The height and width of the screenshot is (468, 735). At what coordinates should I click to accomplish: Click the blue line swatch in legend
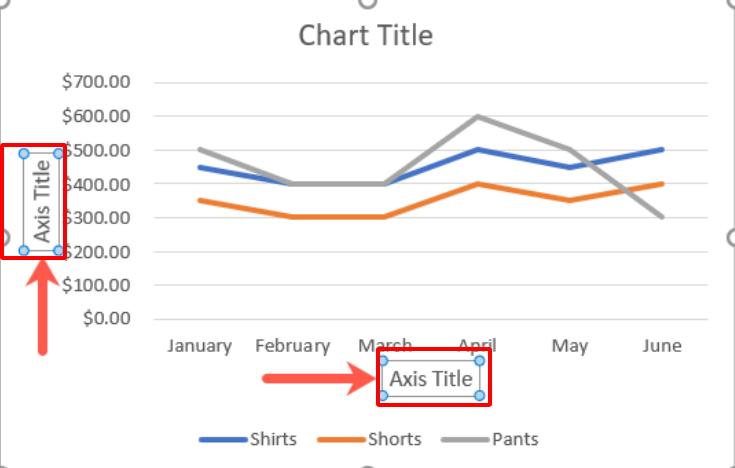(x=222, y=439)
